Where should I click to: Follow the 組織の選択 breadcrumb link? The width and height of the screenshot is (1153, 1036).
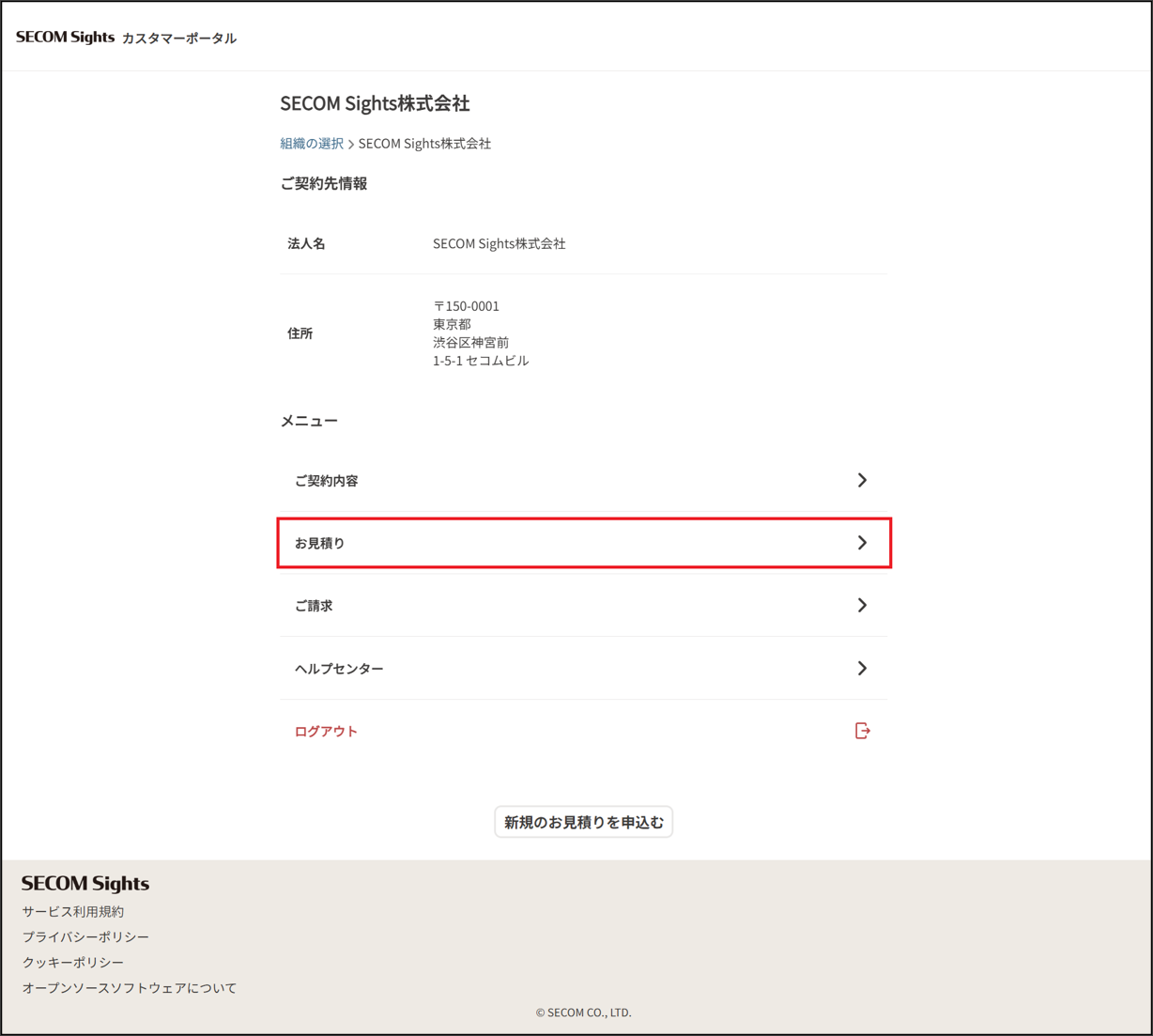coord(312,144)
